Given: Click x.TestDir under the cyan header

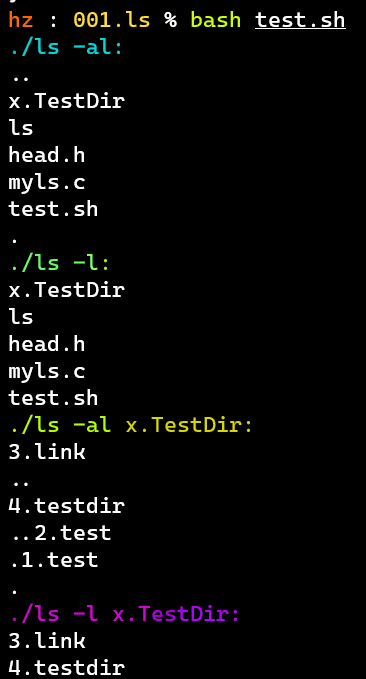Looking at the screenshot, I should click(x=67, y=101).
